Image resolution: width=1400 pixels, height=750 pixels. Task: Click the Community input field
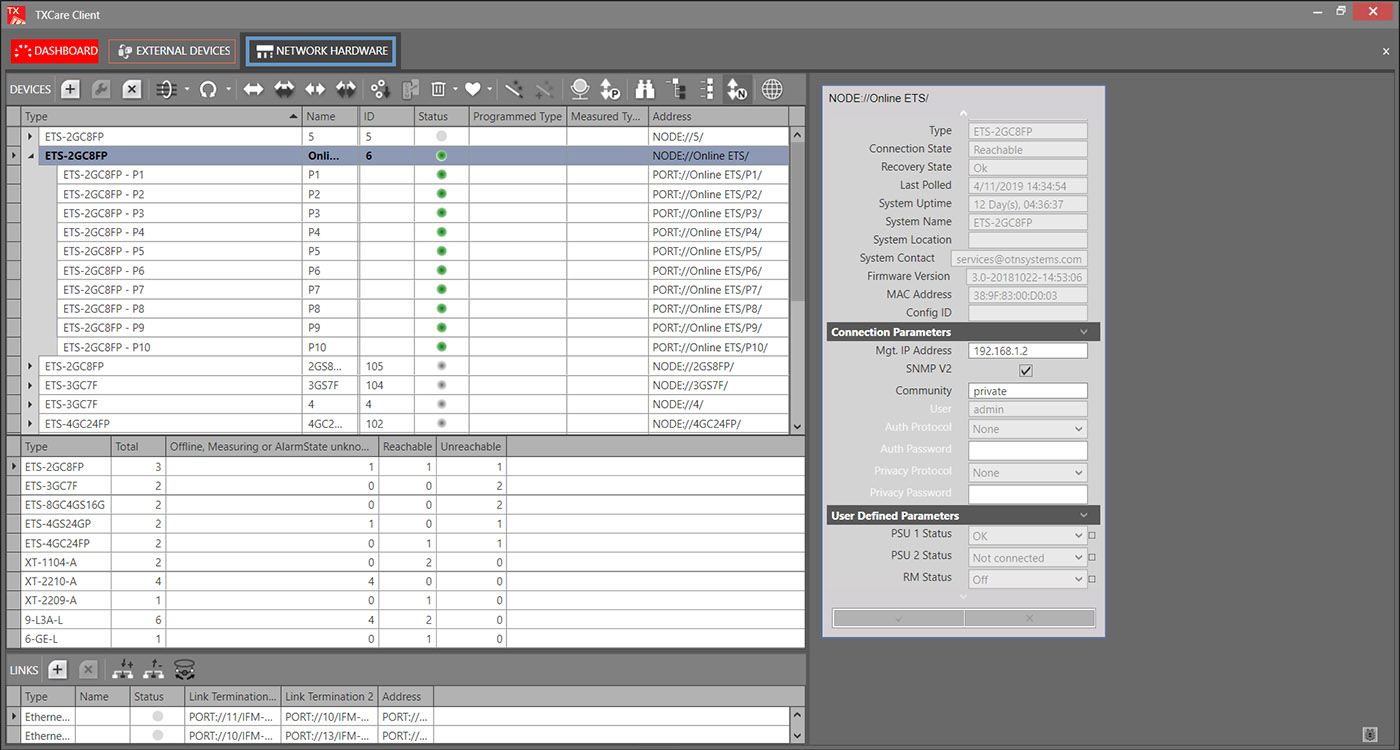tap(1028, 391)
